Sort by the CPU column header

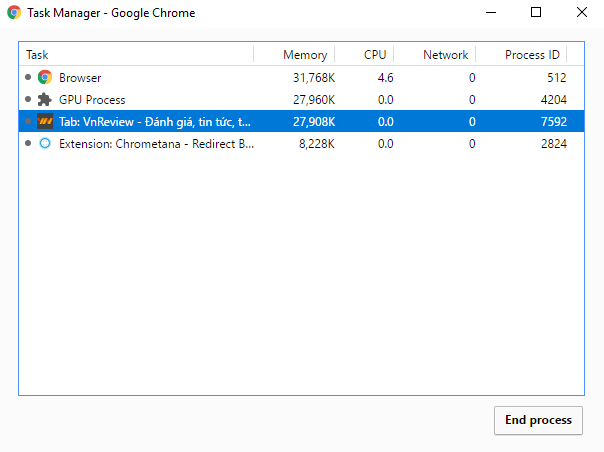coord(374,54)
